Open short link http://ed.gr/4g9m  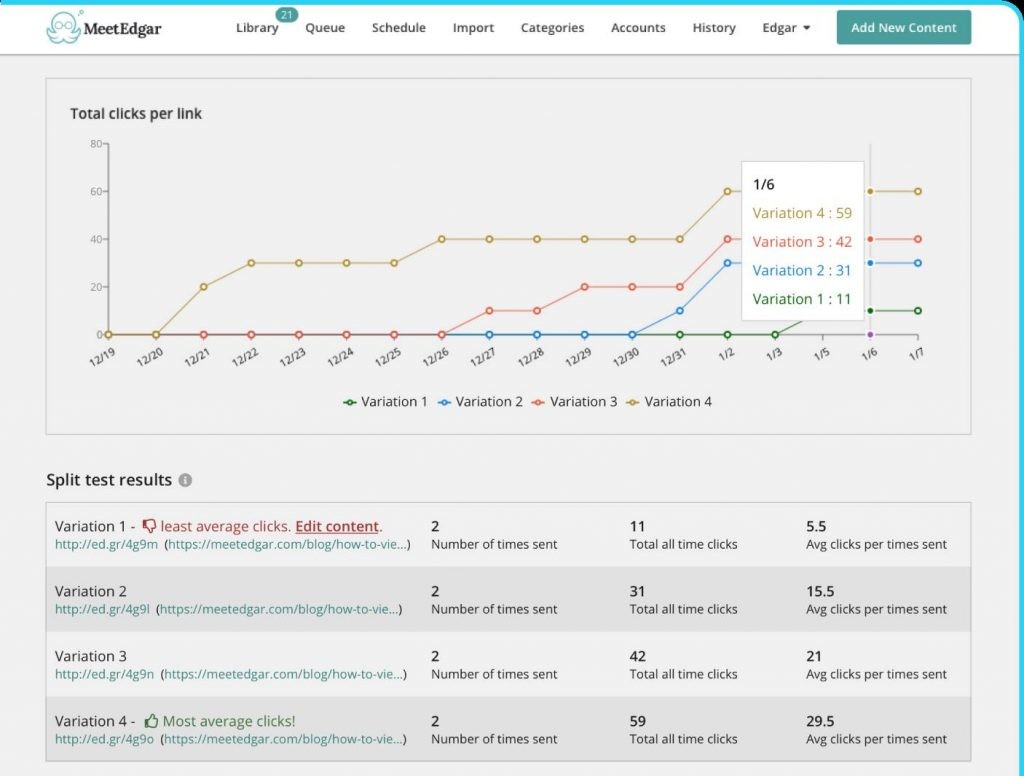106,544
